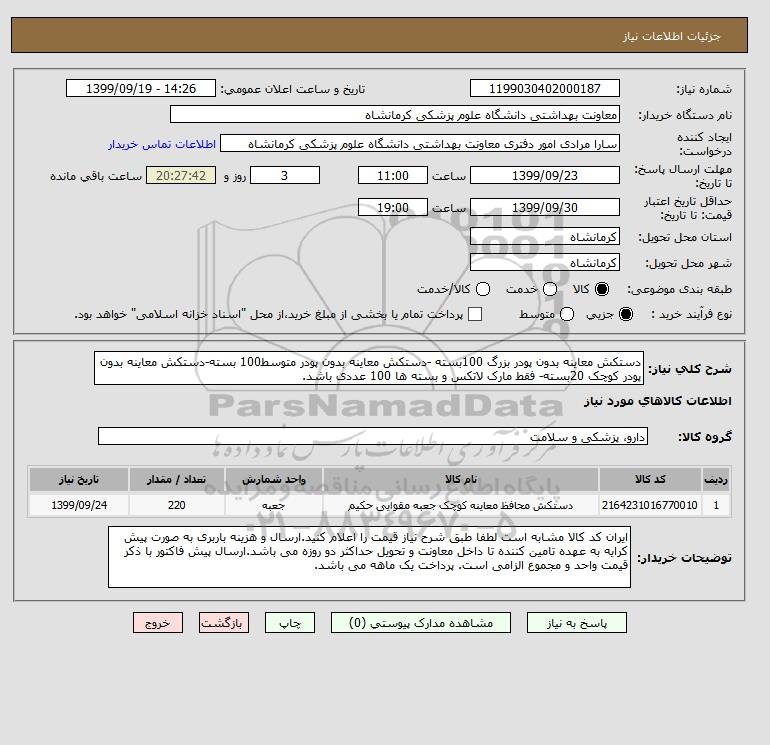The height and width of the screenshot is (745, 770).
Task: Click the تاریخ نیاز column header
Action: (79, 479)
